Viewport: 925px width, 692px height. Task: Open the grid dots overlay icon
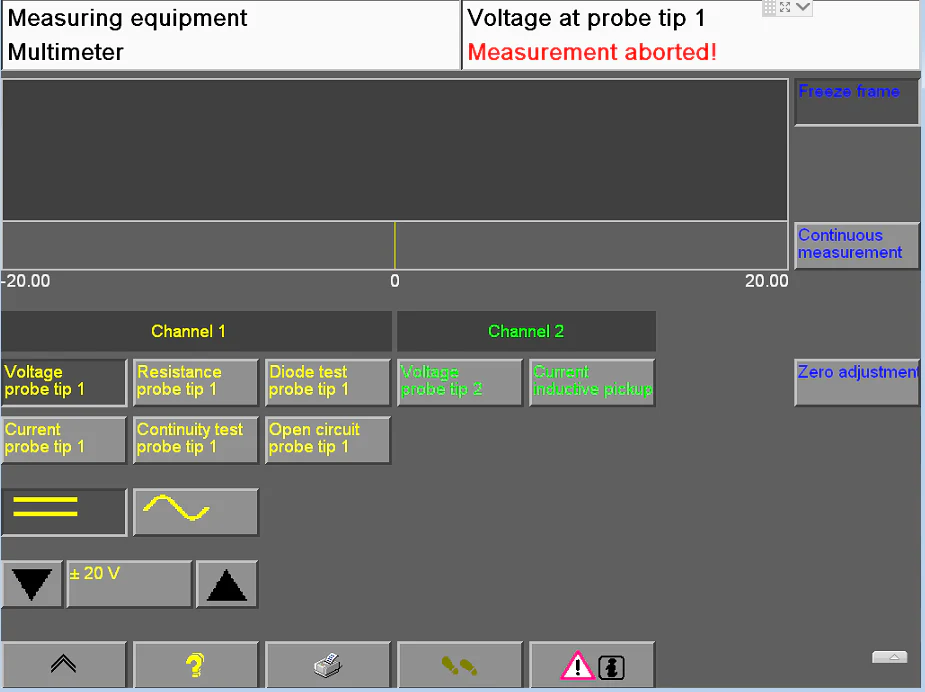pos(769,7)
